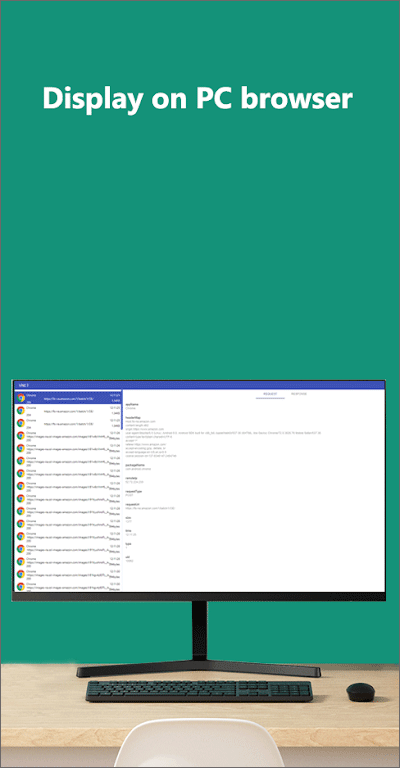Switch to the RESPONSE tab

[x=299, y=394]
